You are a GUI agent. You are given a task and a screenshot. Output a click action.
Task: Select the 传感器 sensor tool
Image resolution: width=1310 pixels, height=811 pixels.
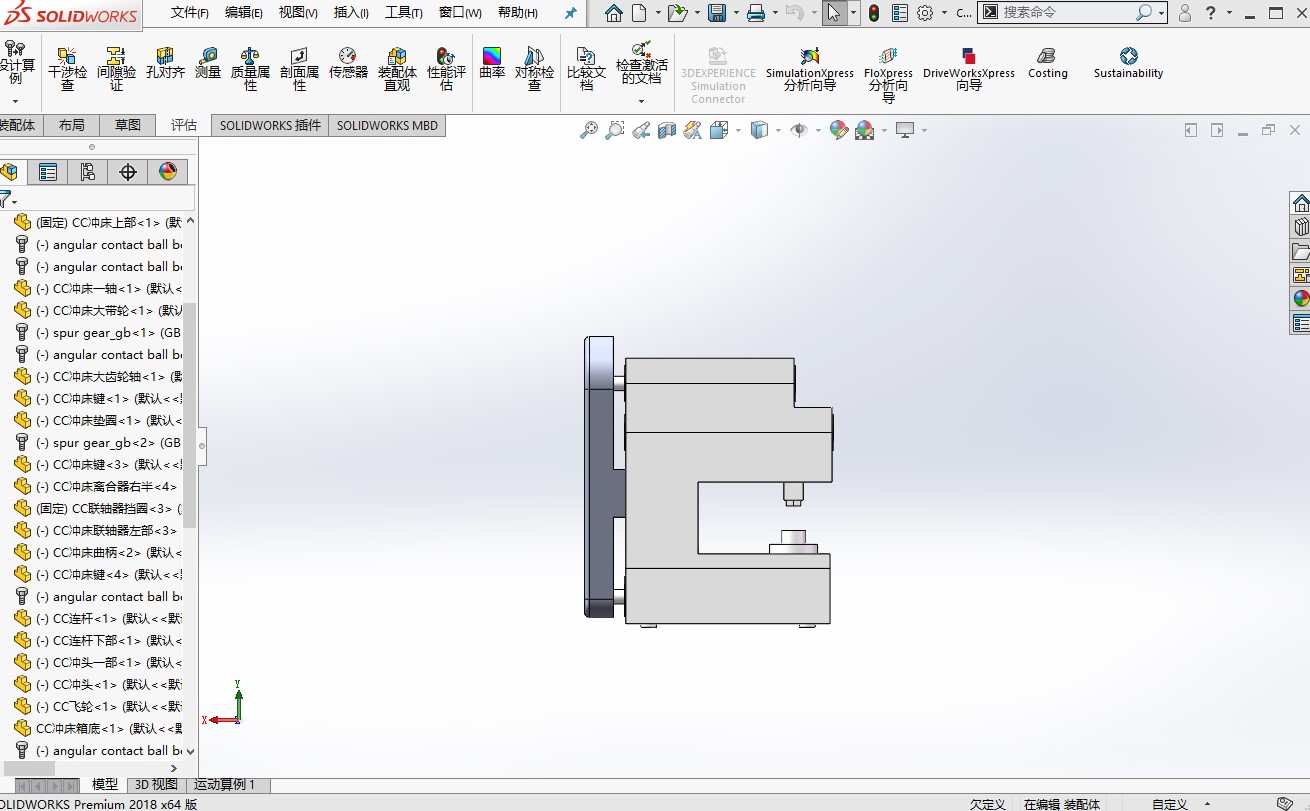[348, 63]
